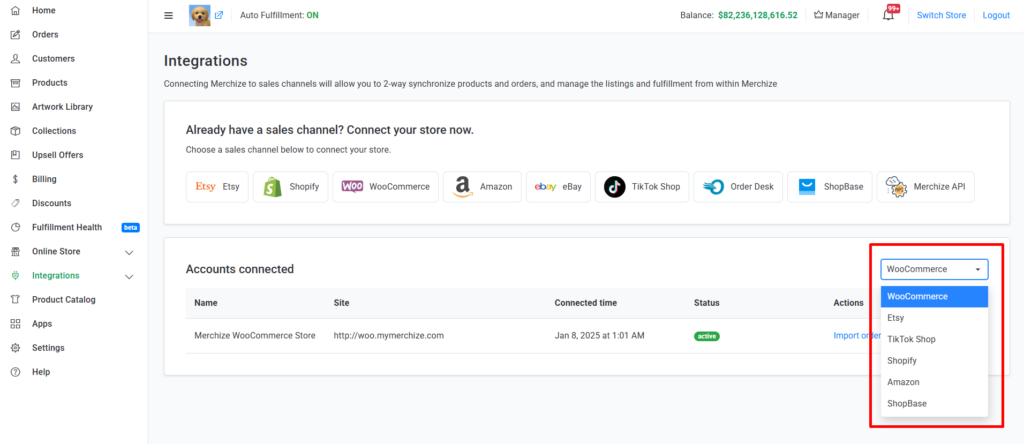Click the Online Store shop icon
The width and height of the screenshot is (1024, 444).
click(x=16, y=252)
